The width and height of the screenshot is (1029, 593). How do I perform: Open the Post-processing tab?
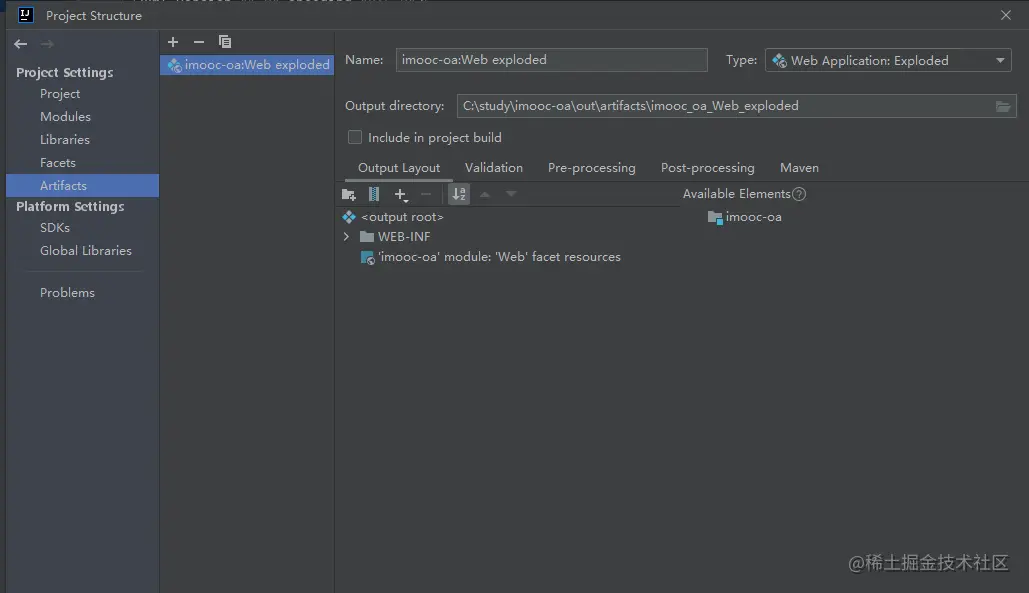[707, 168]
